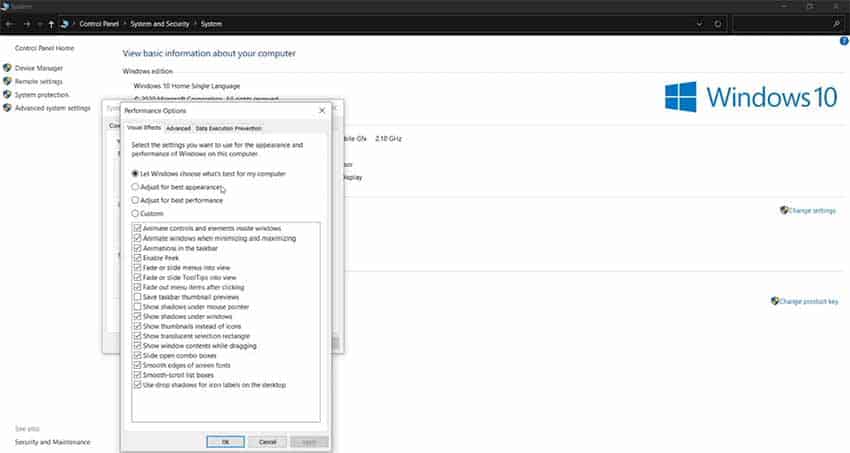Open System protection link

click(42, 95)
